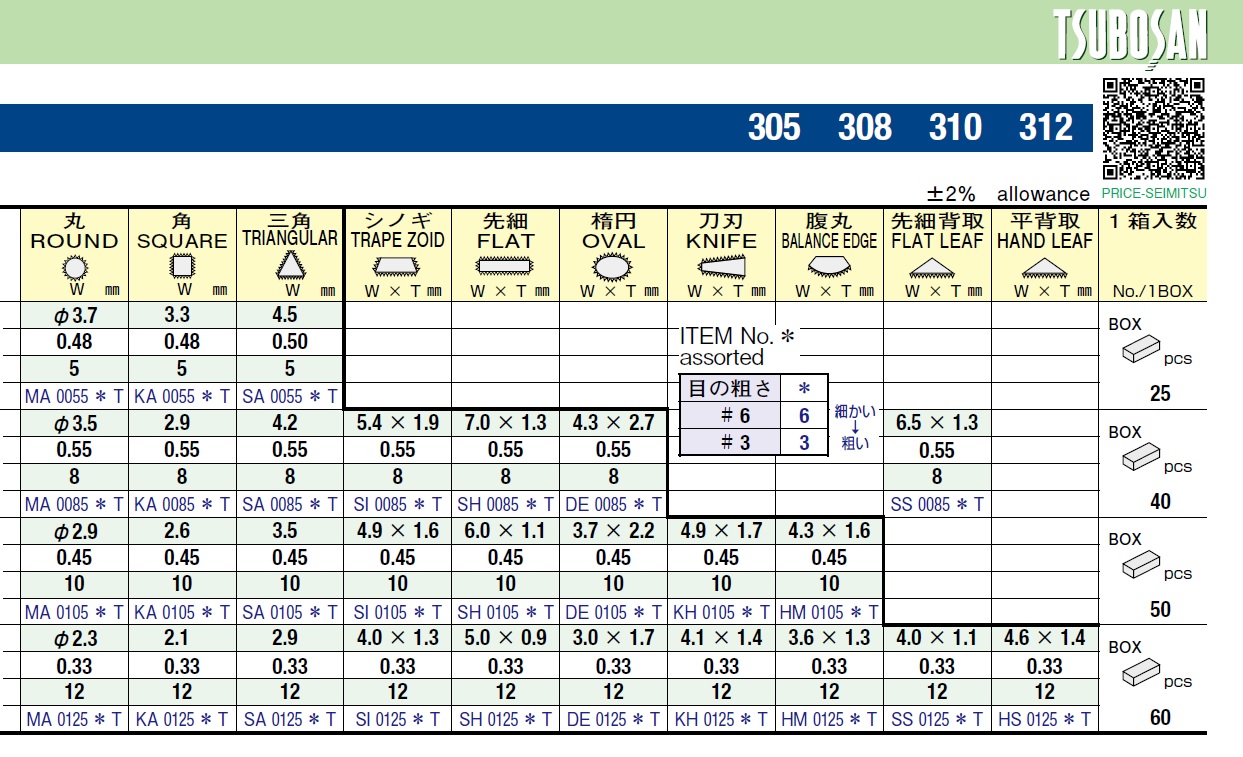Select series number 308 in the header
Screen dimensions: 1243x757
(x=865, y=128)
